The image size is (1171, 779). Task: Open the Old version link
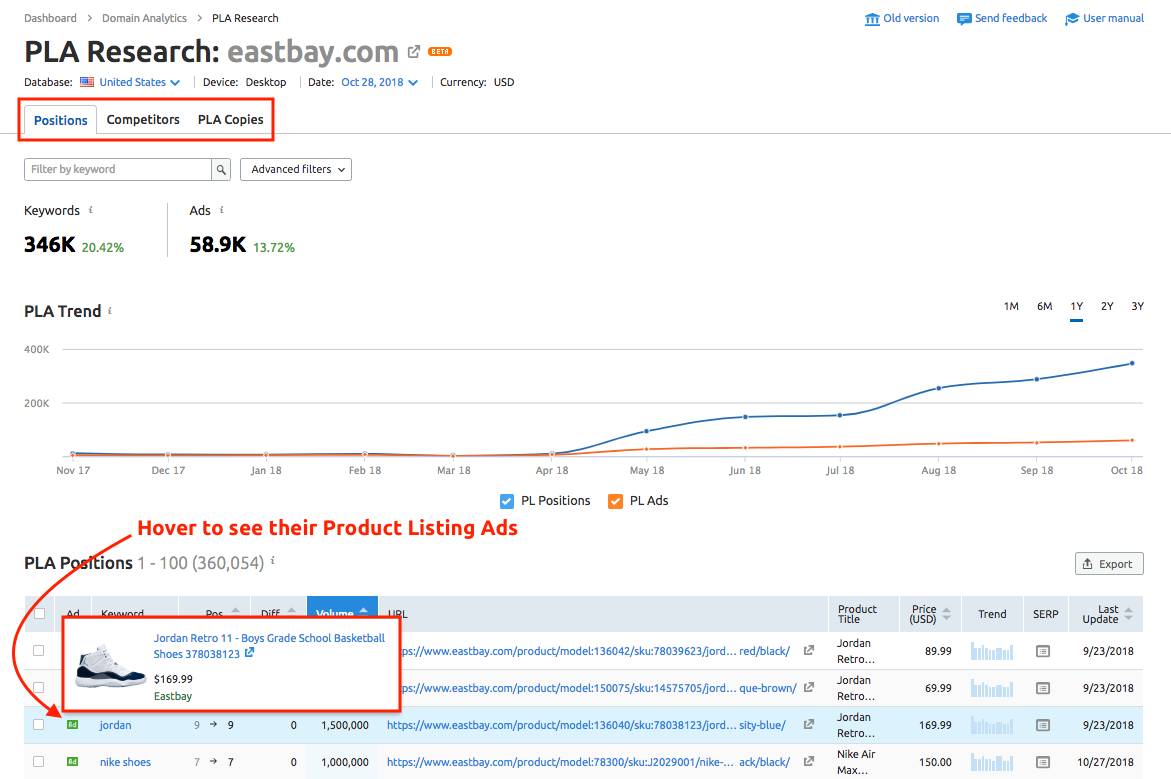tap(911, 18)
